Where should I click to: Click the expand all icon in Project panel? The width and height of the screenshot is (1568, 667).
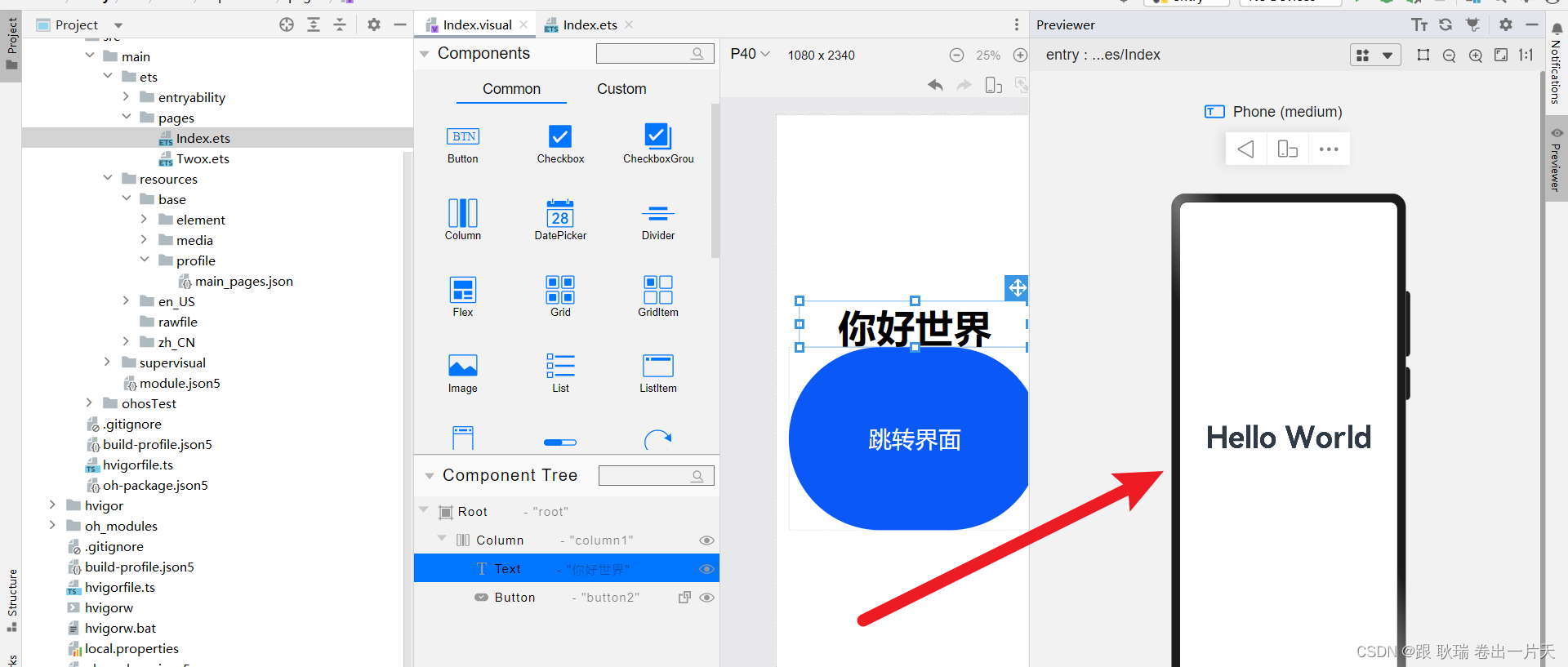(x=314, y=24)
